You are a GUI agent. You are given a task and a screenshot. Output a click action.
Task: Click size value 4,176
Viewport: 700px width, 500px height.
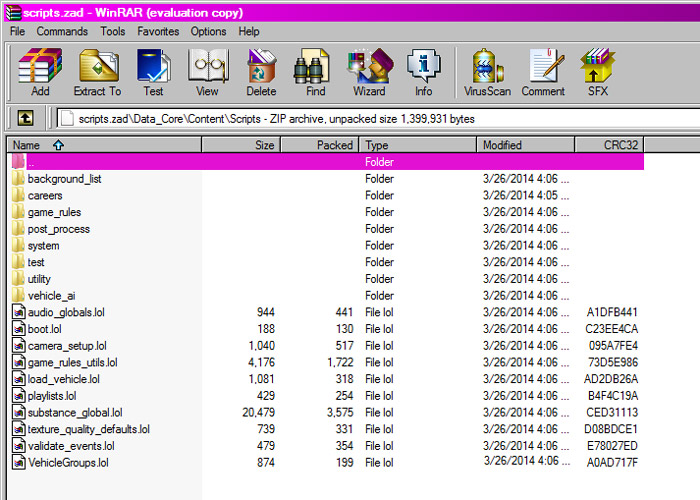pos(262,362)
